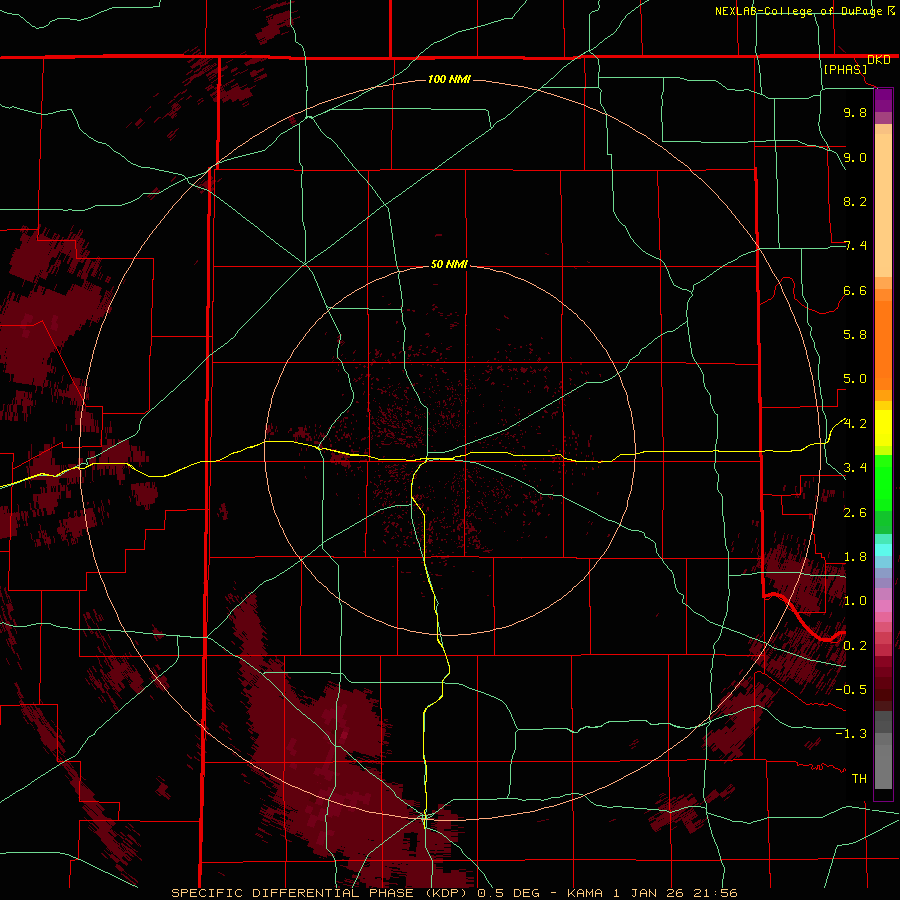
Task: Click the TH threshold label
Action: point(859,779)
